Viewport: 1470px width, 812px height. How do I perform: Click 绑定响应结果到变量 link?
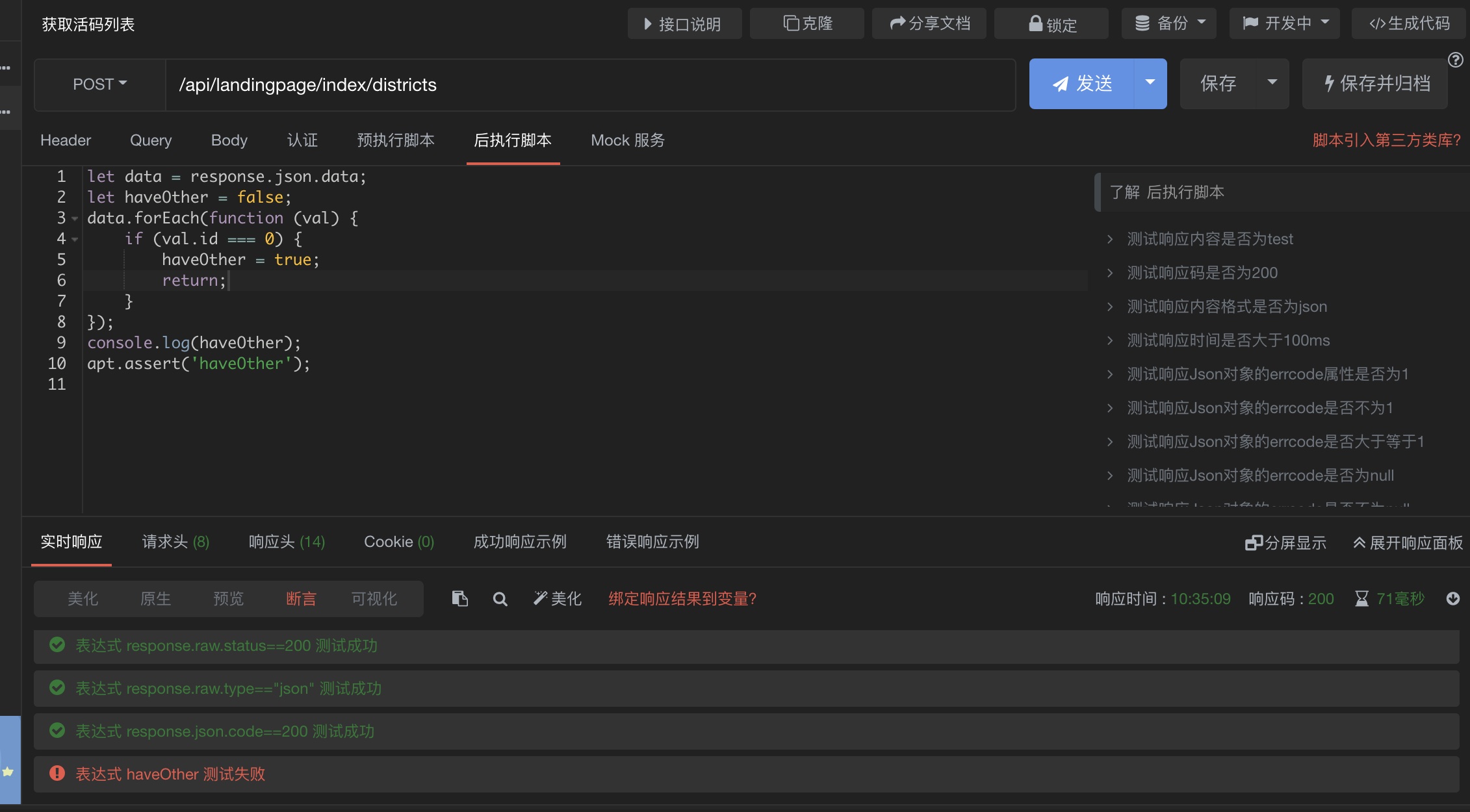click(682, 598)
